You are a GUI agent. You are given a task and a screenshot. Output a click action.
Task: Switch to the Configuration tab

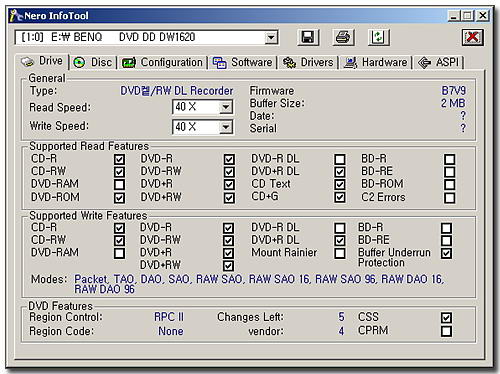coord(162,62)
